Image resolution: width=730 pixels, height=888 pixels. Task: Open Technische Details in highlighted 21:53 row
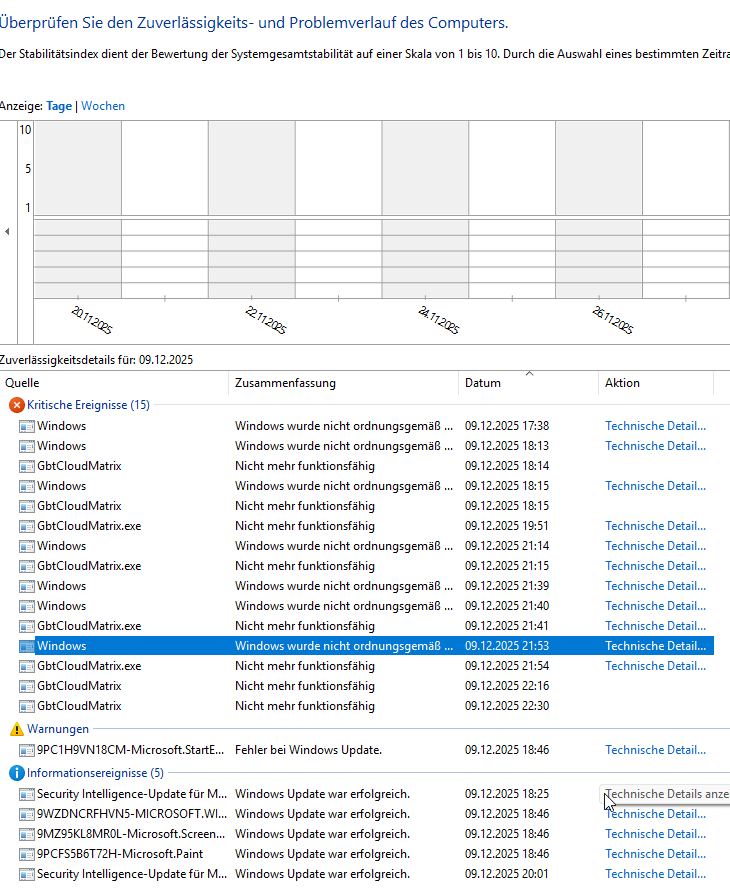[x=655, y=646]
